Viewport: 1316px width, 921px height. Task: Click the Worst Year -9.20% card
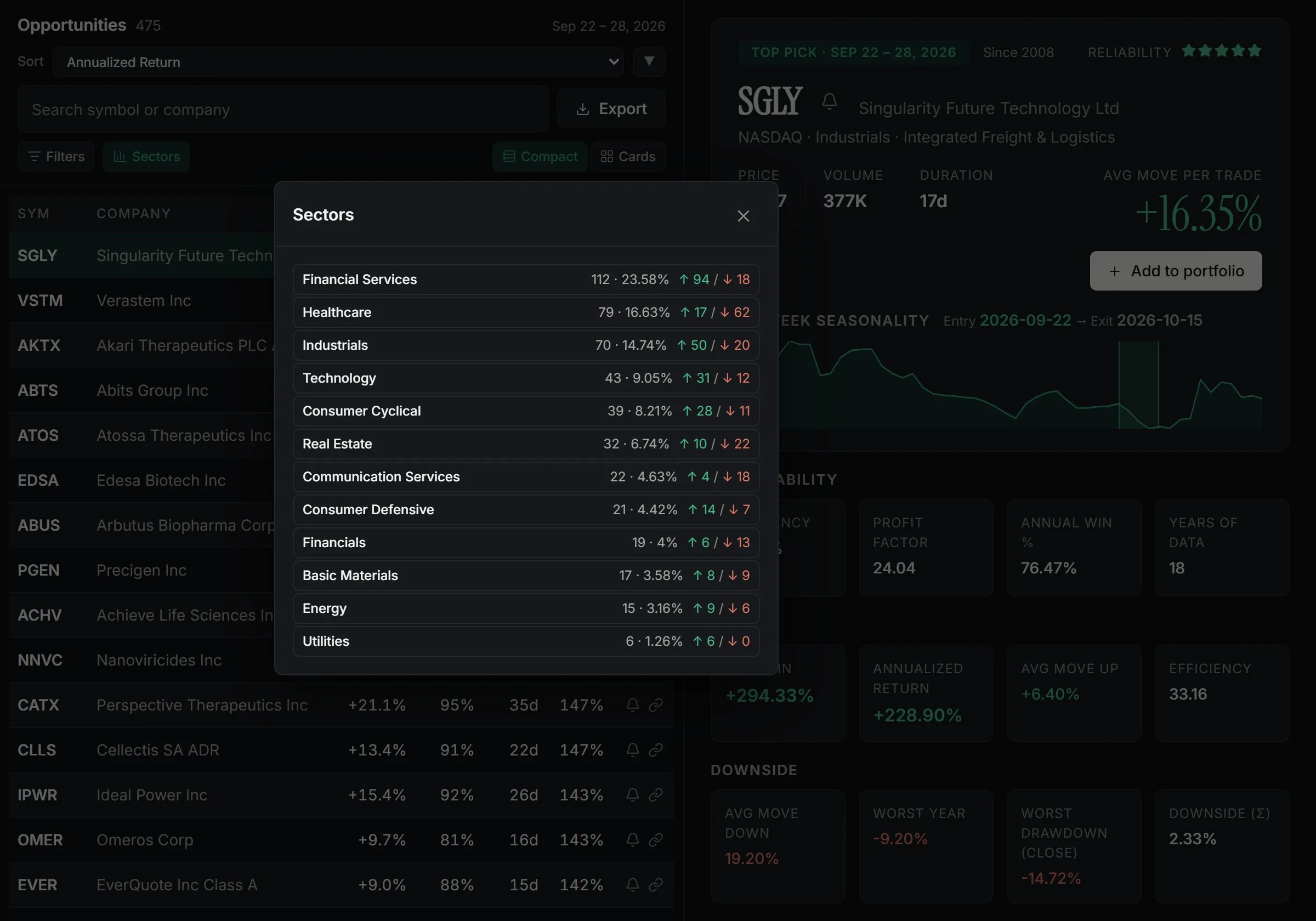(926, 846)
